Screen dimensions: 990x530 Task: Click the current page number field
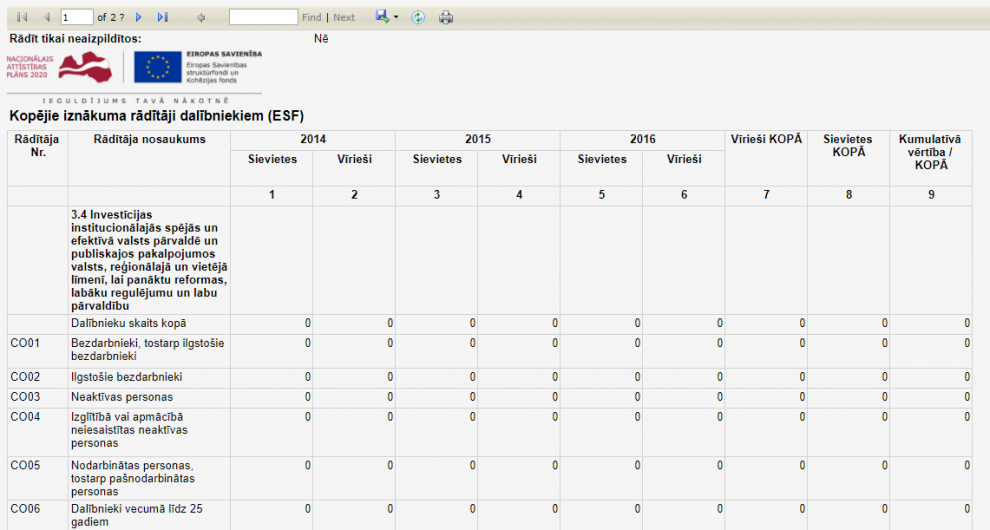(x=76, y=18)
